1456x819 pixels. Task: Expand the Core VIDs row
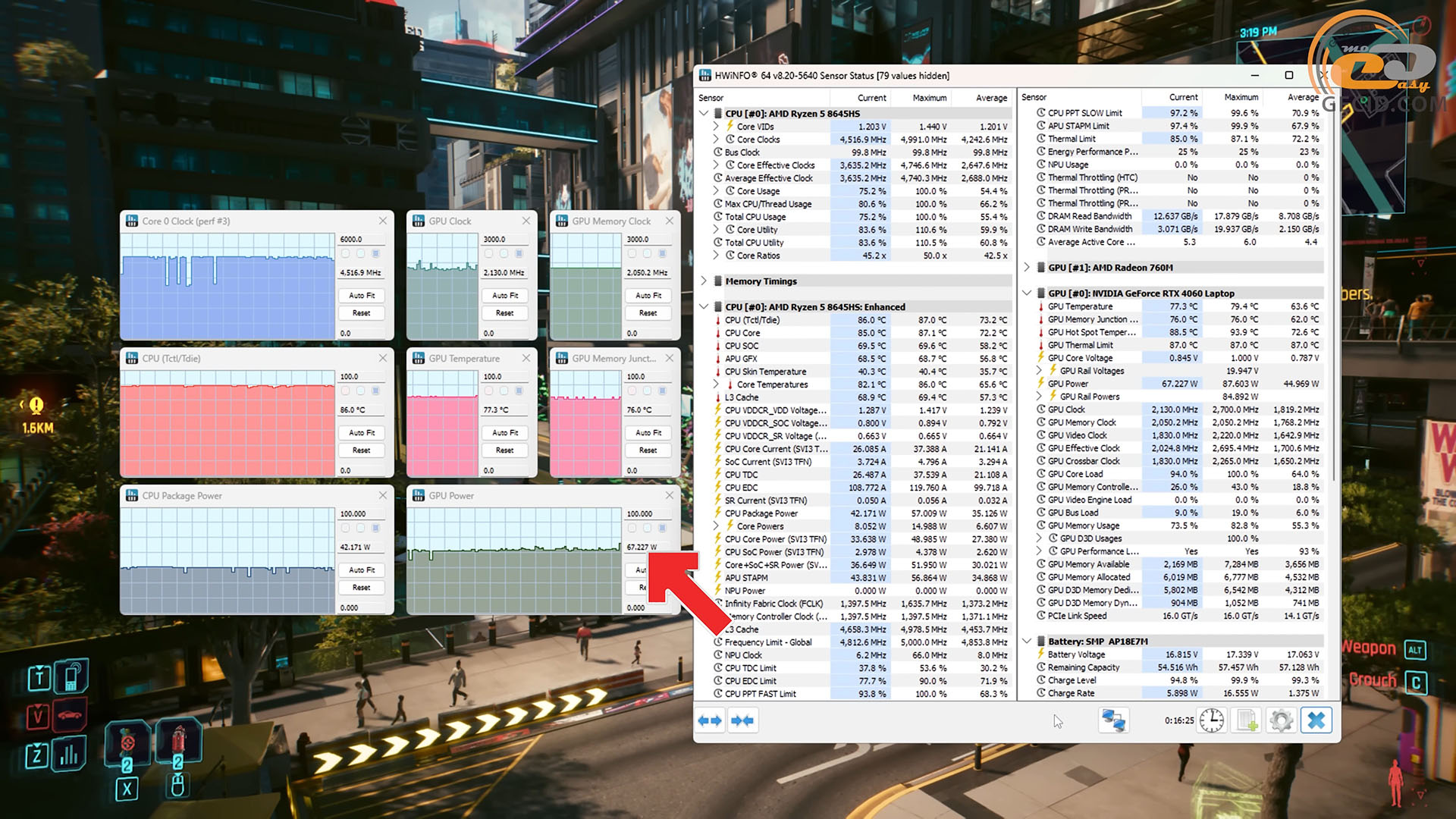point(716,127)
